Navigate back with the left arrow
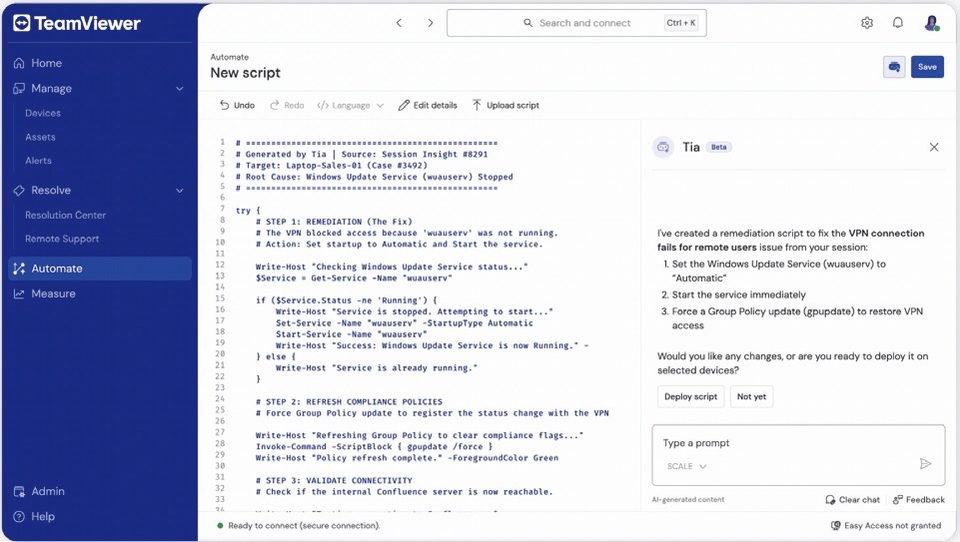 tap(399, 23)
